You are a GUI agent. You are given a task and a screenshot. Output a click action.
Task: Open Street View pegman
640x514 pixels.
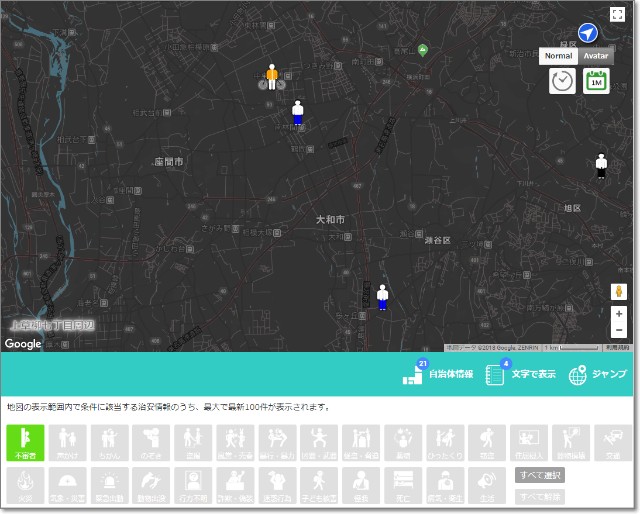[619, 291]
